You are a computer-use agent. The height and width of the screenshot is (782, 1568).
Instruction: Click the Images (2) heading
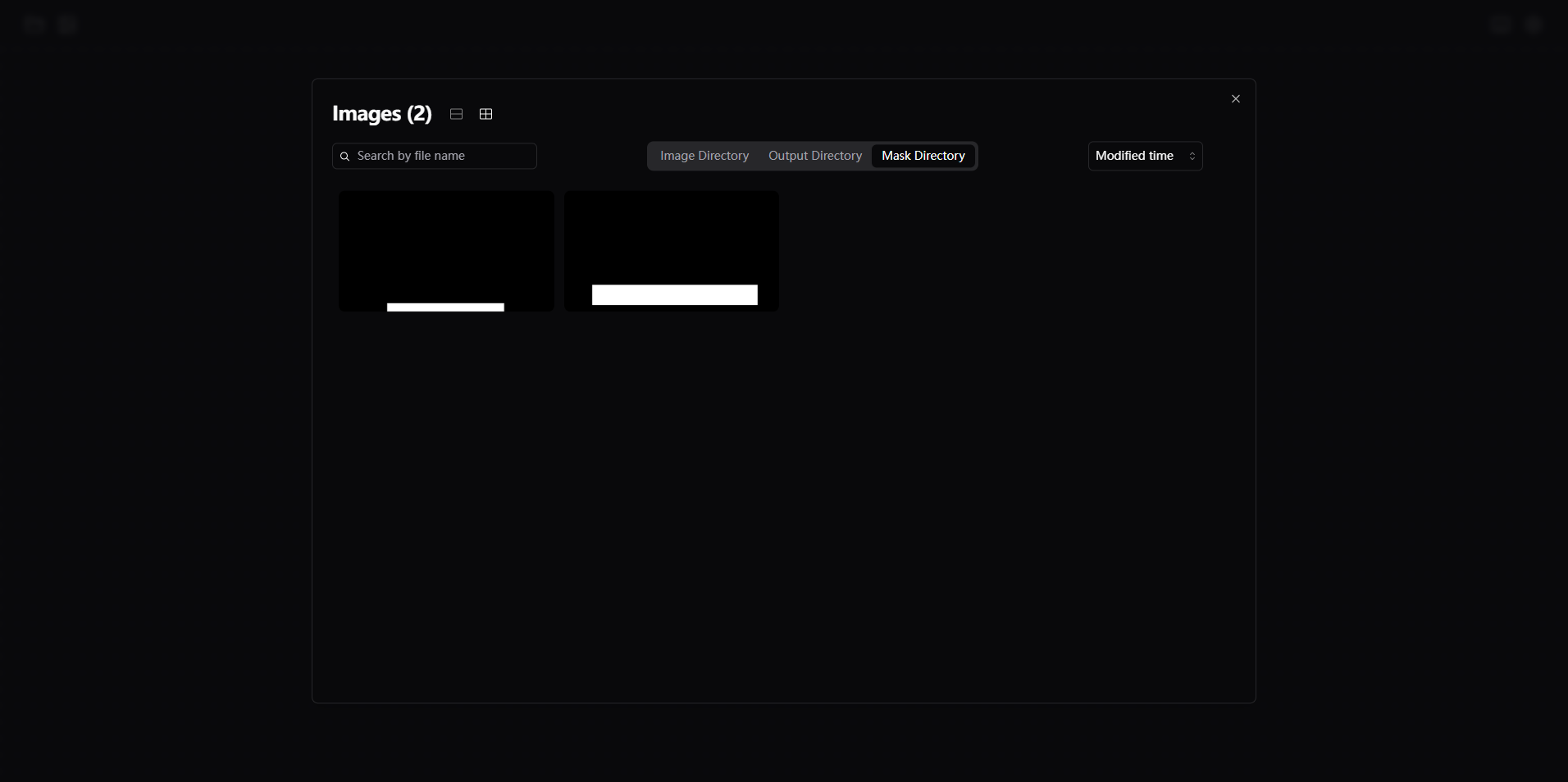tap(381, 113)
